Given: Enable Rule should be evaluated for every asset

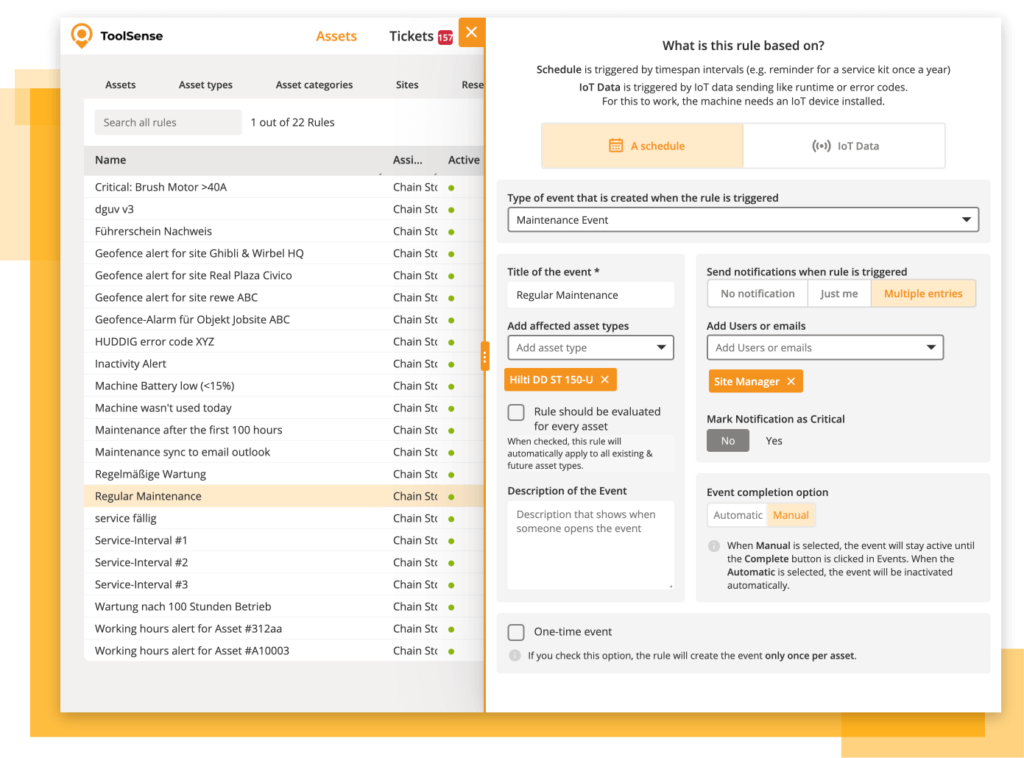Looking at the screenshot, I should point(516,412).
